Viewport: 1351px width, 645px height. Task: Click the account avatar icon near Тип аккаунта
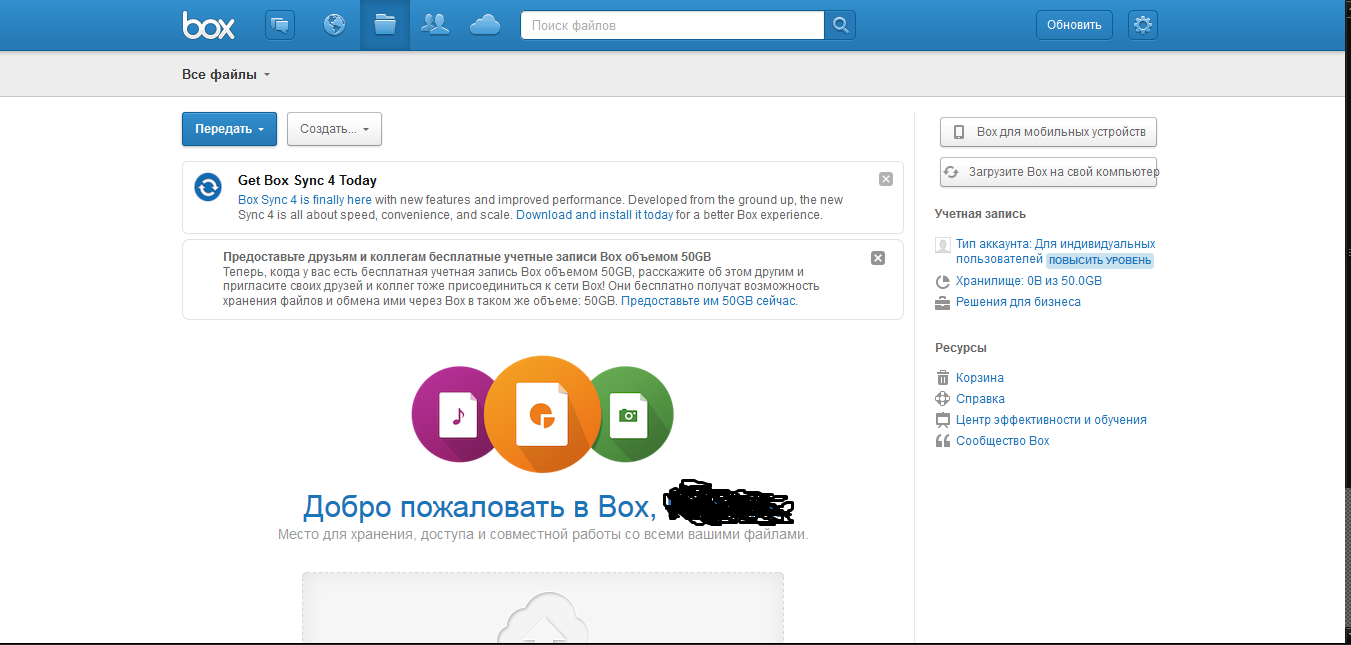[x=942, y=245]
